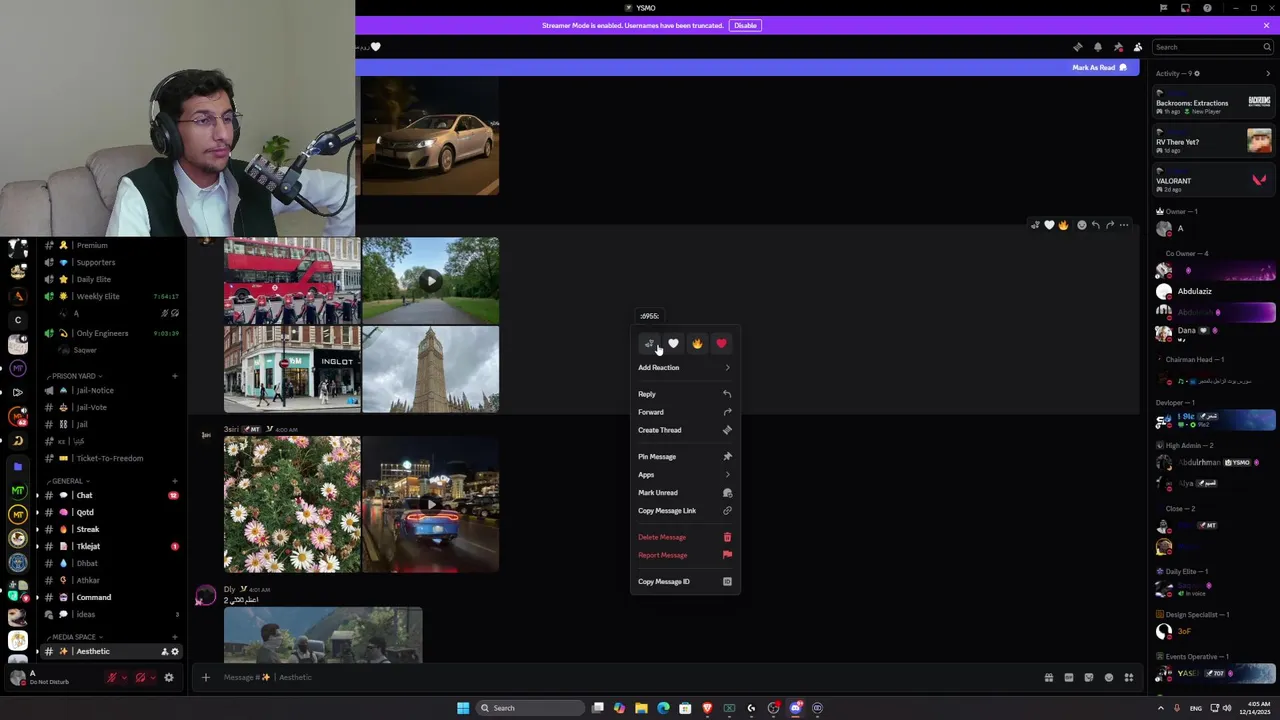The height and width of the screenshot is (720, 1280).
Task: Click the forward arrow on message hover bar
Action: [1110, 225]
